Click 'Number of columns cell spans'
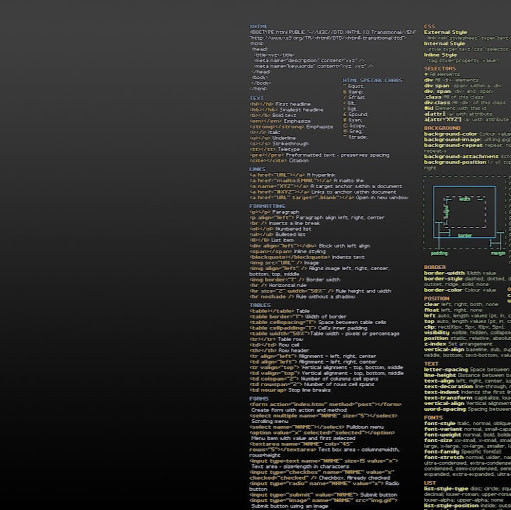The height and width of the screenshot is (510, 511). (339, 379)
